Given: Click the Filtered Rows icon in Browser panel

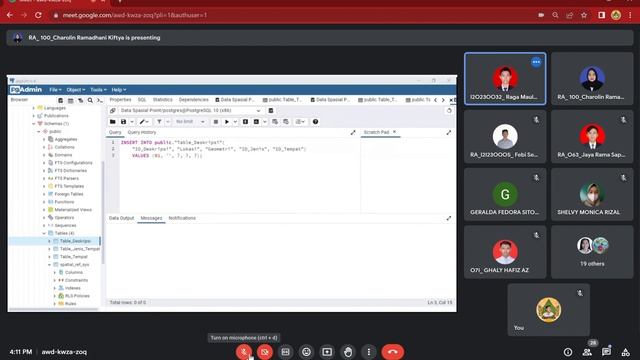Looking at the screenshot, I should click(x=80, y=100).
